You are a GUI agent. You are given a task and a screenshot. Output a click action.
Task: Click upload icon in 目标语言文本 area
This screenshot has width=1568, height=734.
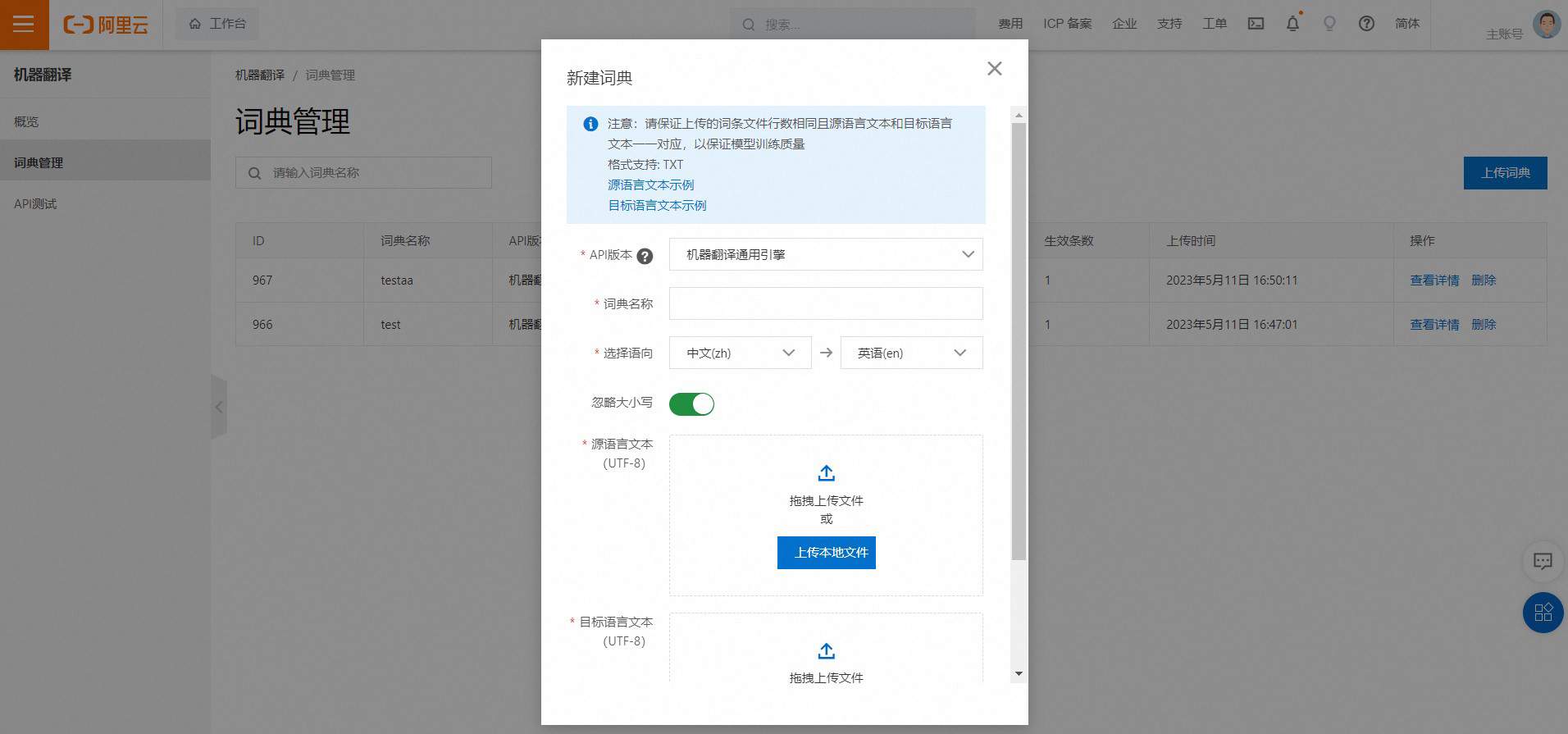(826, 651)
